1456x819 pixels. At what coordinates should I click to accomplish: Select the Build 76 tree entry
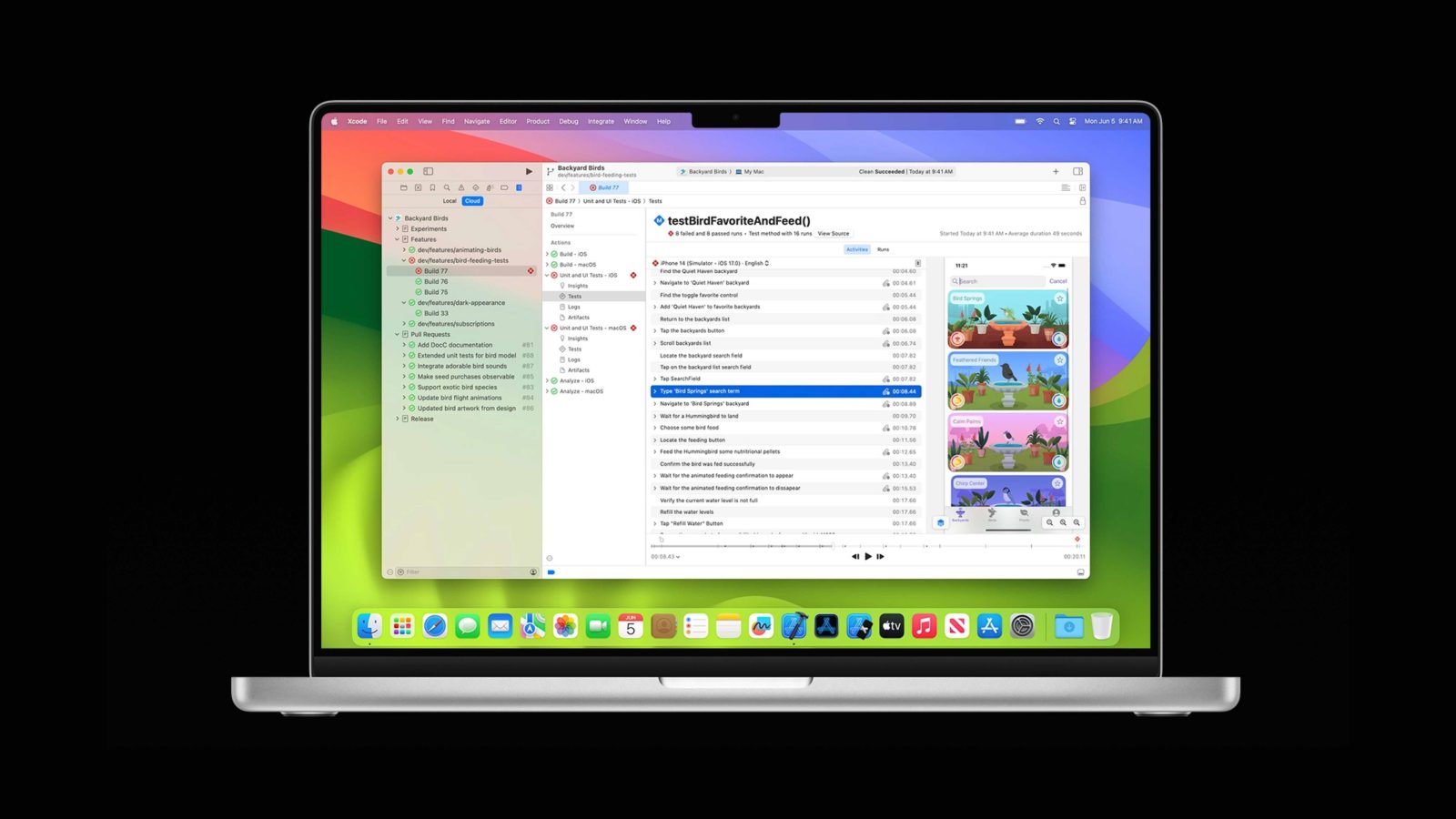pos(437,281)
